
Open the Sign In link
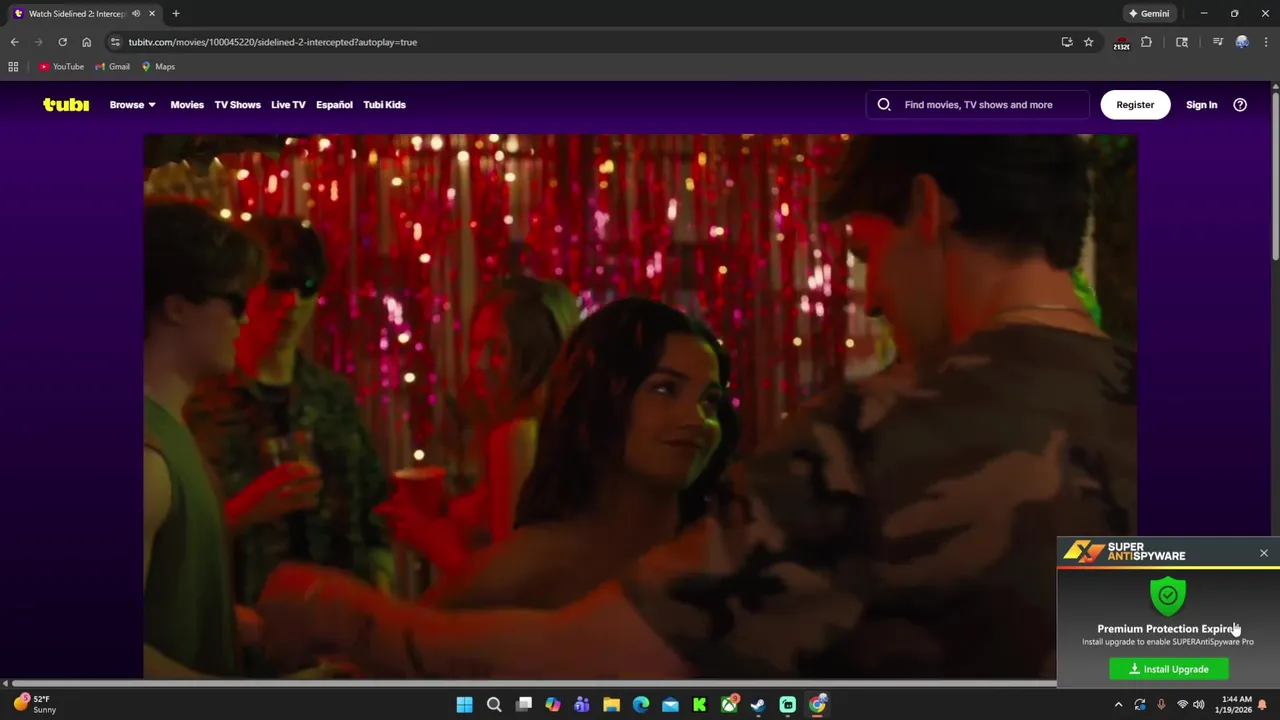pyautogui.click(x=1201, y=104)
